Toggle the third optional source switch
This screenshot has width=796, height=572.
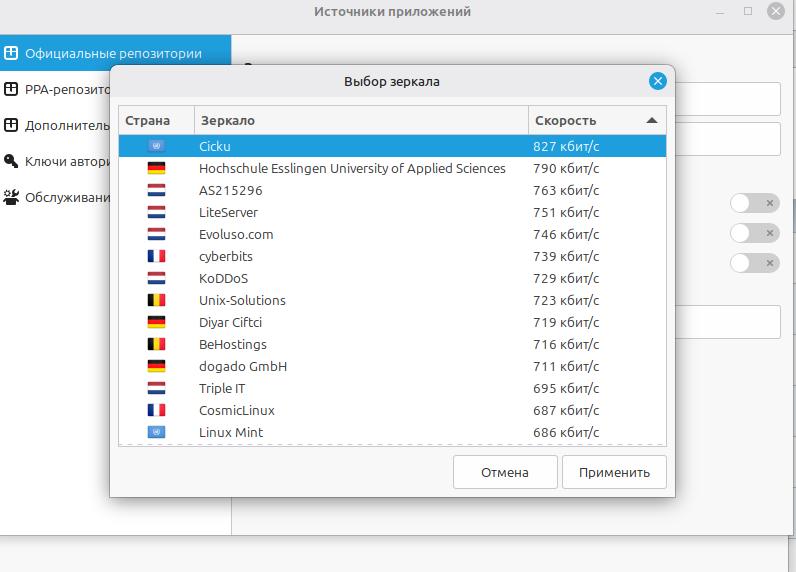(754, 263)
